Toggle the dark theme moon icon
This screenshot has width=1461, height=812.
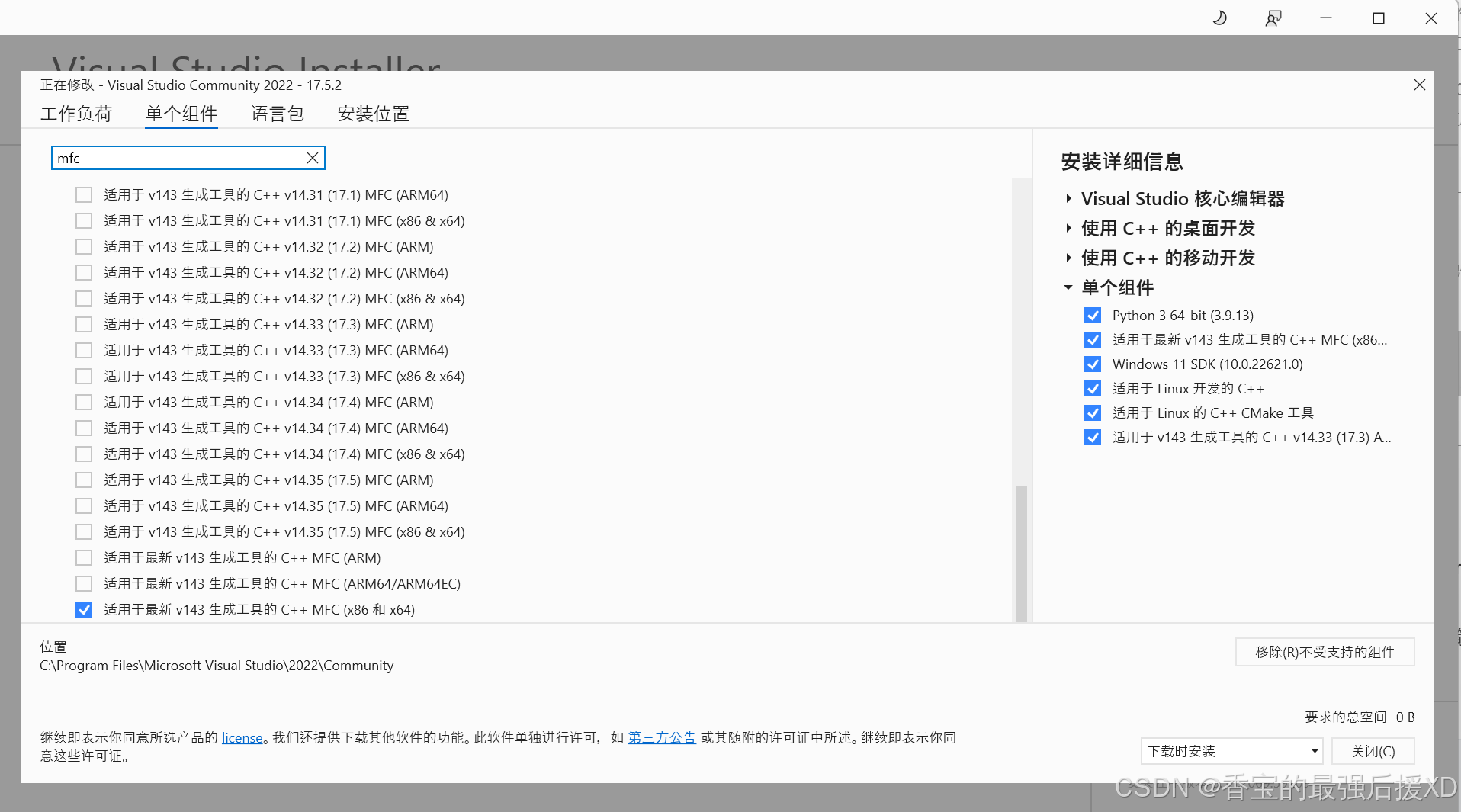point(1219,18)
